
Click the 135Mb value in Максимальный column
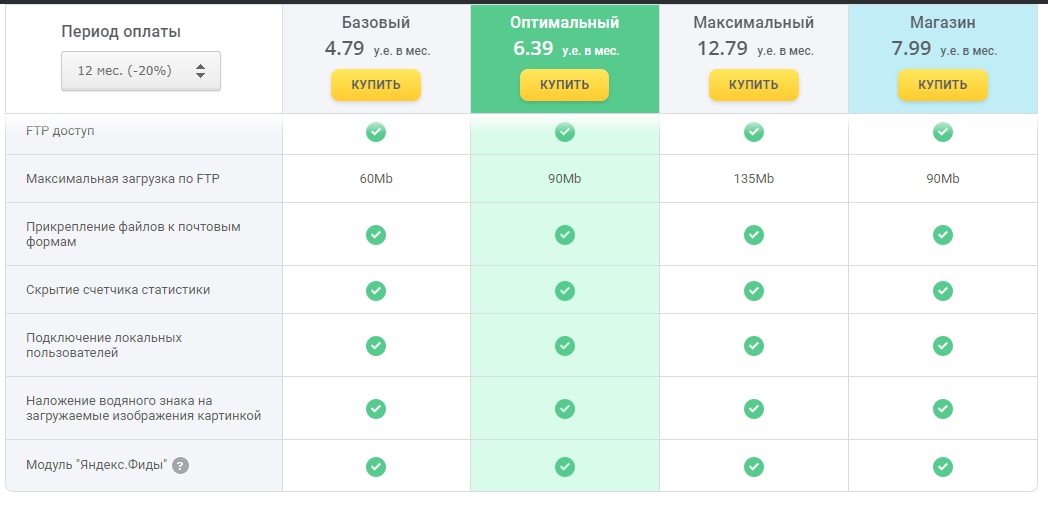[x=753, y=179]
